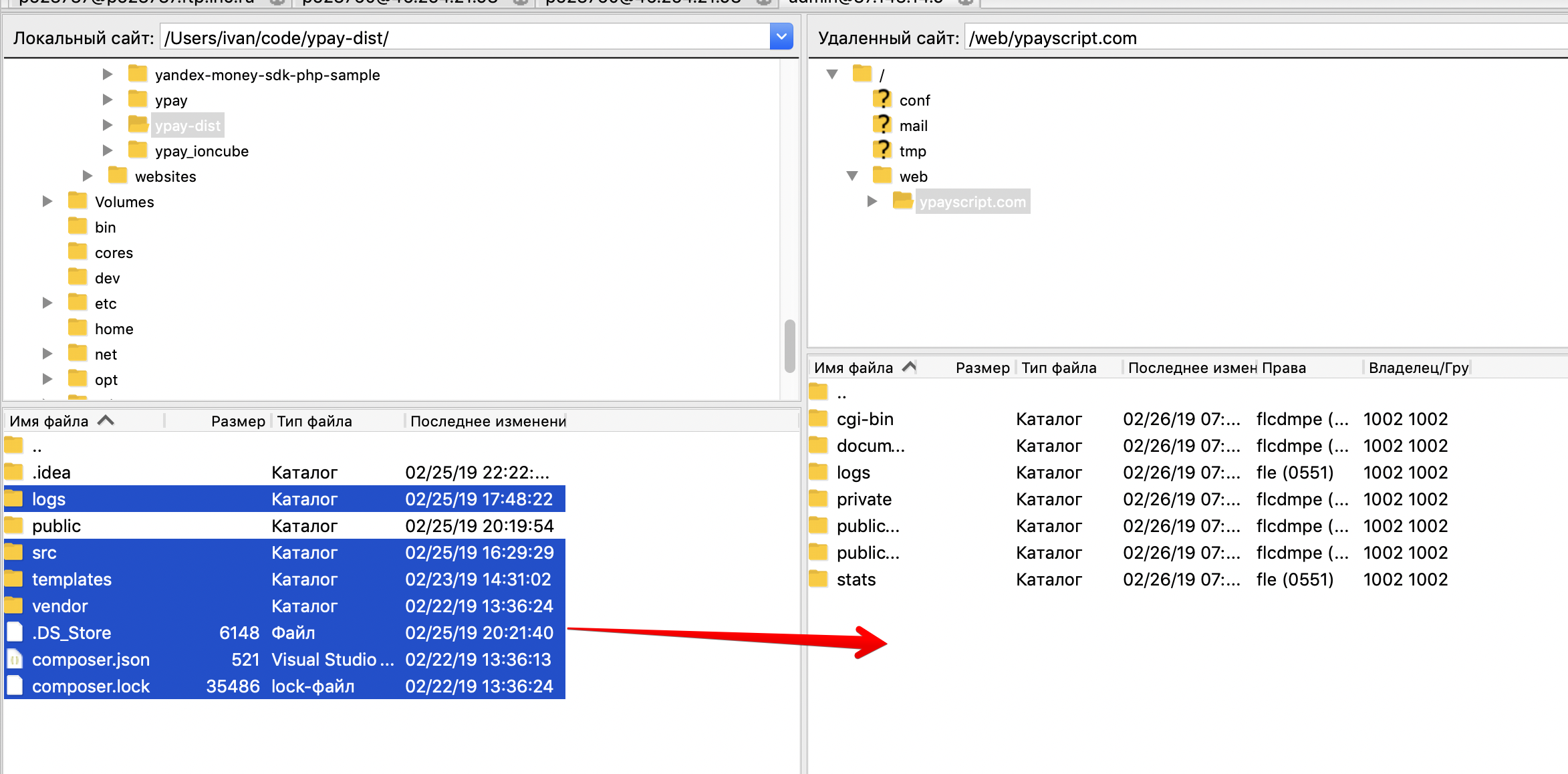Screen dimensions: 1568x774
Task: Sort remote list by Права column
Action: (x=1283, y=368)
